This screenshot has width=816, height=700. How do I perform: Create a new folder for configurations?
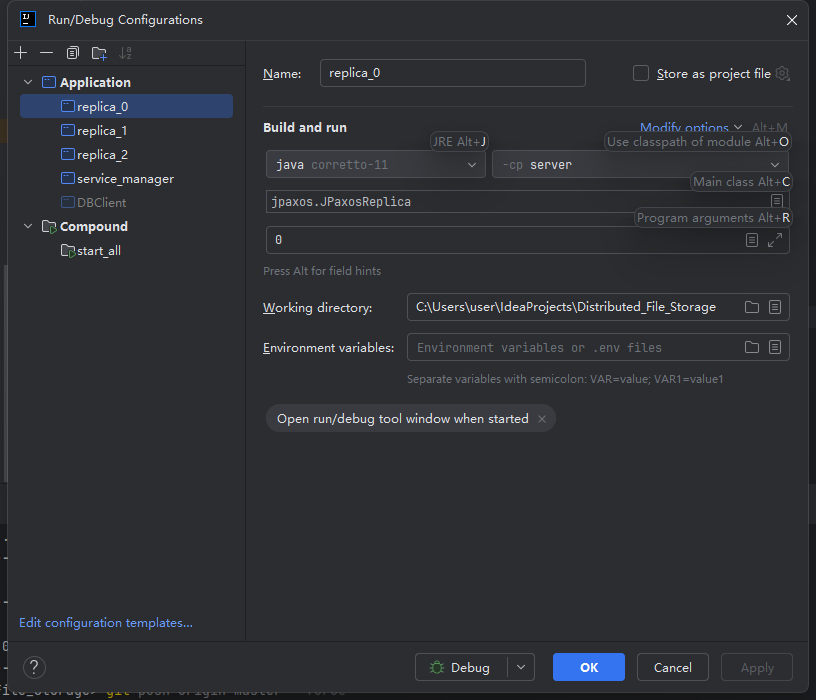click(99, 53)
